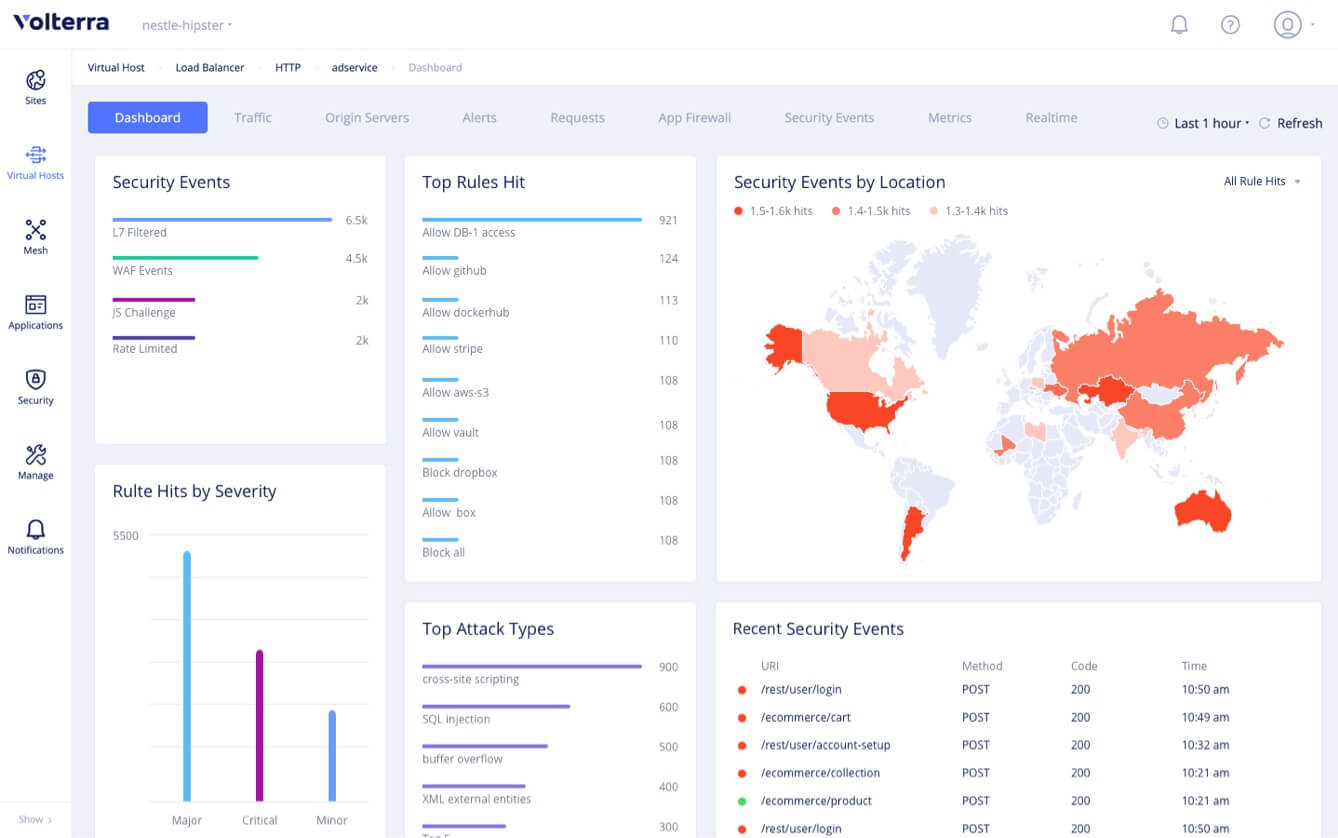Expand the sidebar with Show
Screen dimensions: 1338x838
point(35,820)
